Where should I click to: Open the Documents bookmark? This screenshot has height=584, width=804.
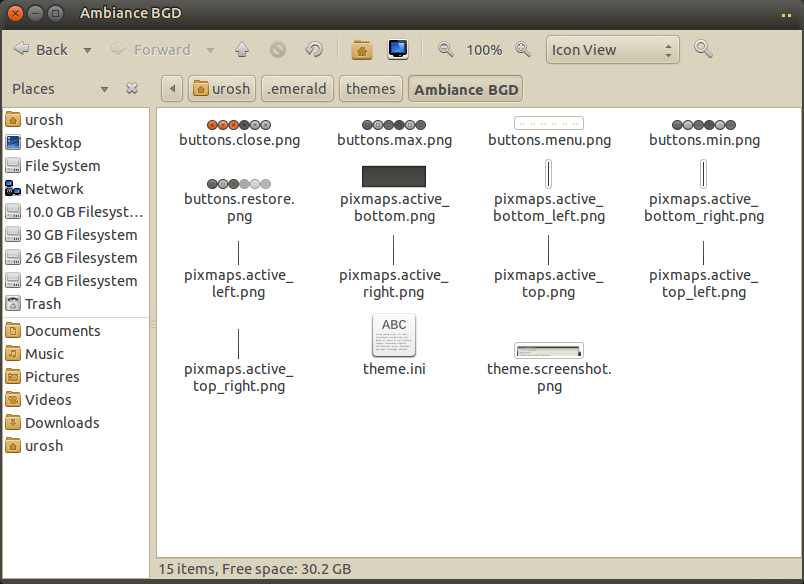[x=76, y=331]
